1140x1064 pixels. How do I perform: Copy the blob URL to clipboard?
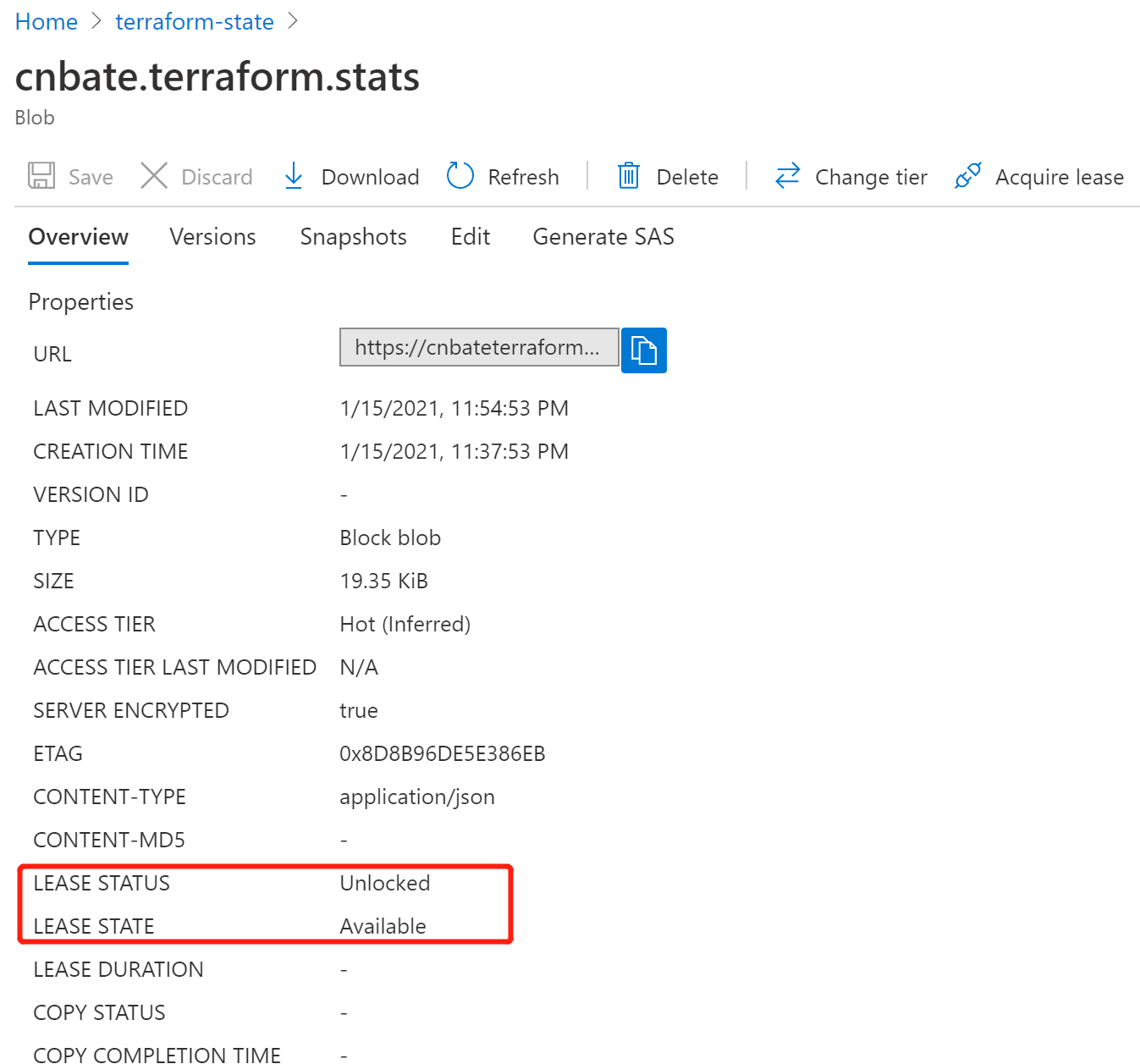[x=644, y=350]
